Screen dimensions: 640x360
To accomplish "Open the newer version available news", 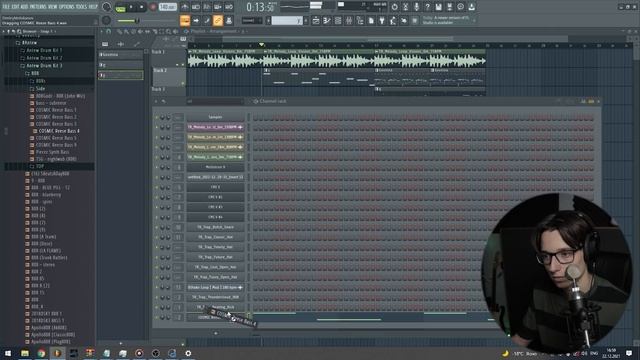I will point(447,20).
